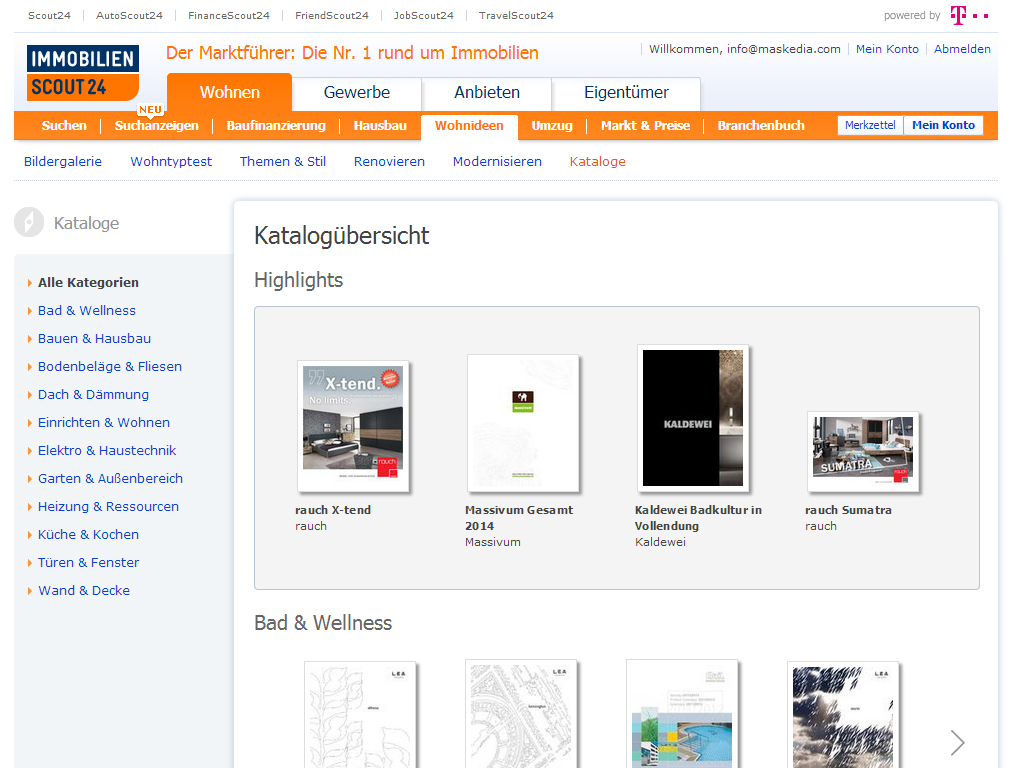1024x768 pixels.
Task: Click the rauch X-tend title text
Action: click(x=332, y=510)
